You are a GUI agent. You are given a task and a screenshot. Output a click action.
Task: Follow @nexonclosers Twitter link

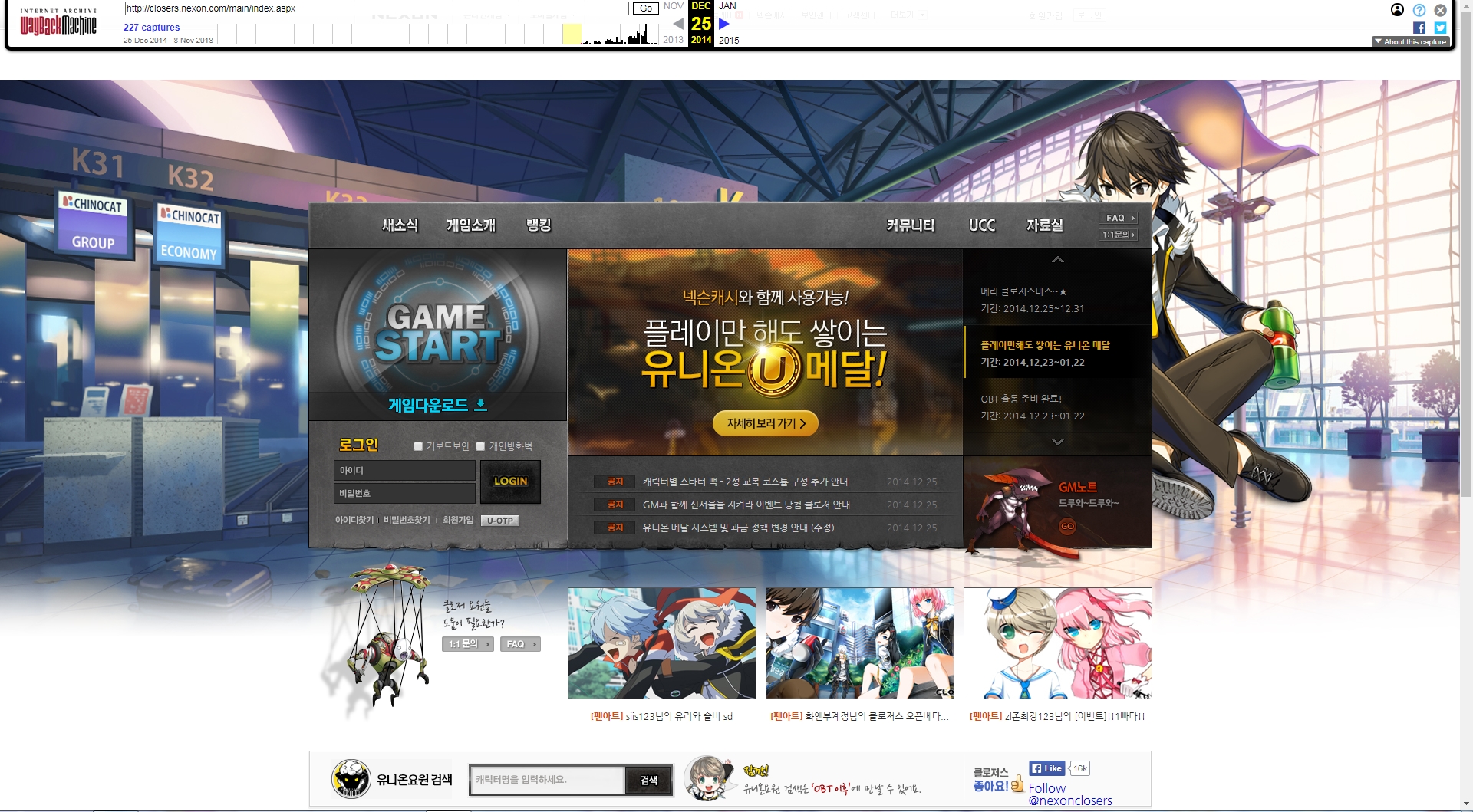1069,794
